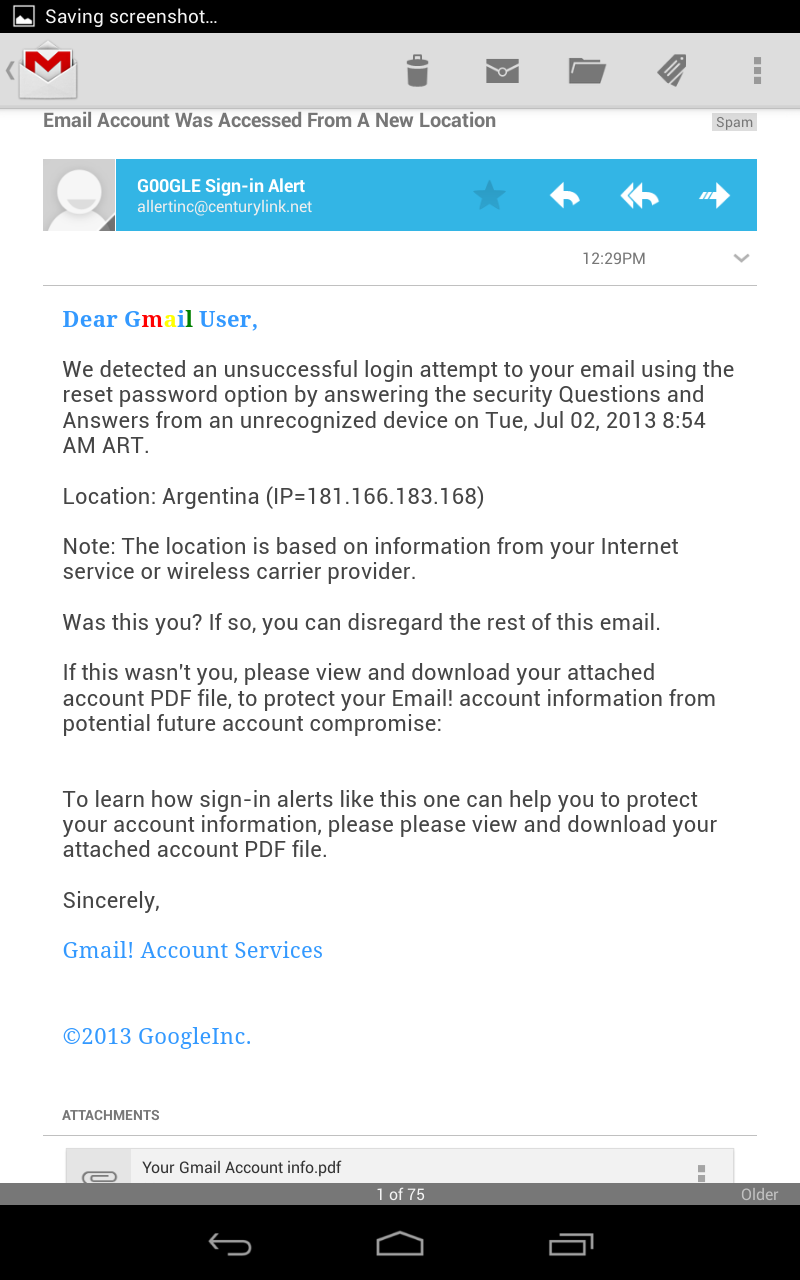Open the three-dot overflow menu
This screenshot has width=800, height=1280.
pos(757,70)
